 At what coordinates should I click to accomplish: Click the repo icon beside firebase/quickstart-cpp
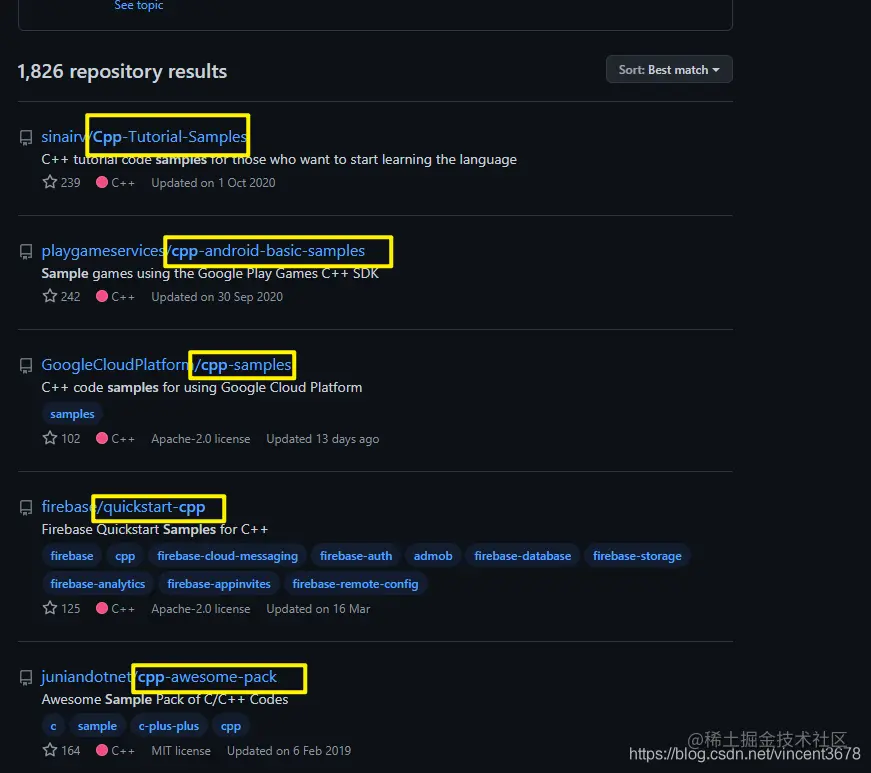[x=26, y=508]
